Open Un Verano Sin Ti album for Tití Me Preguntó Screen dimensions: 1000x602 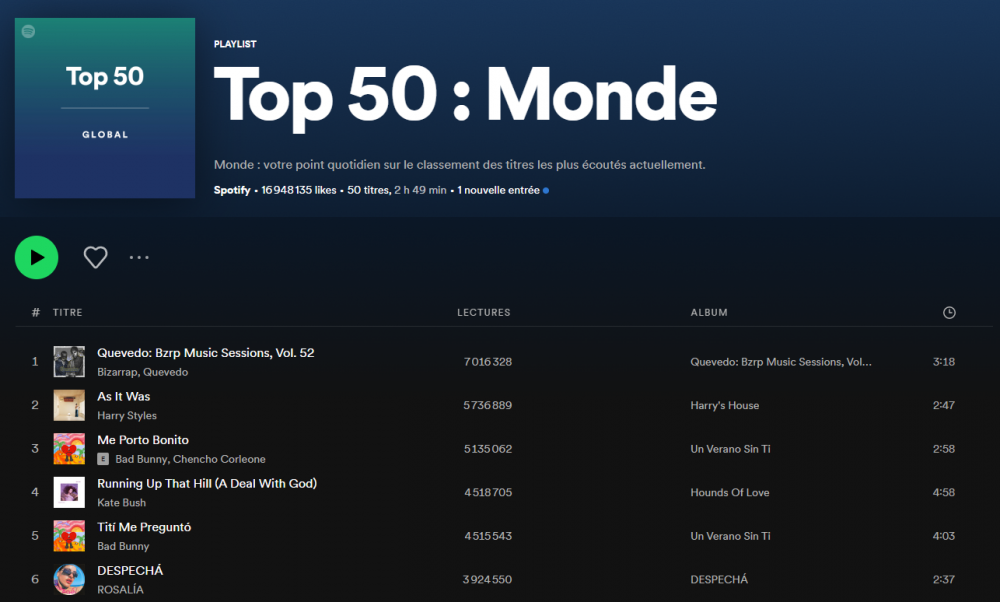tap(730, 536)
